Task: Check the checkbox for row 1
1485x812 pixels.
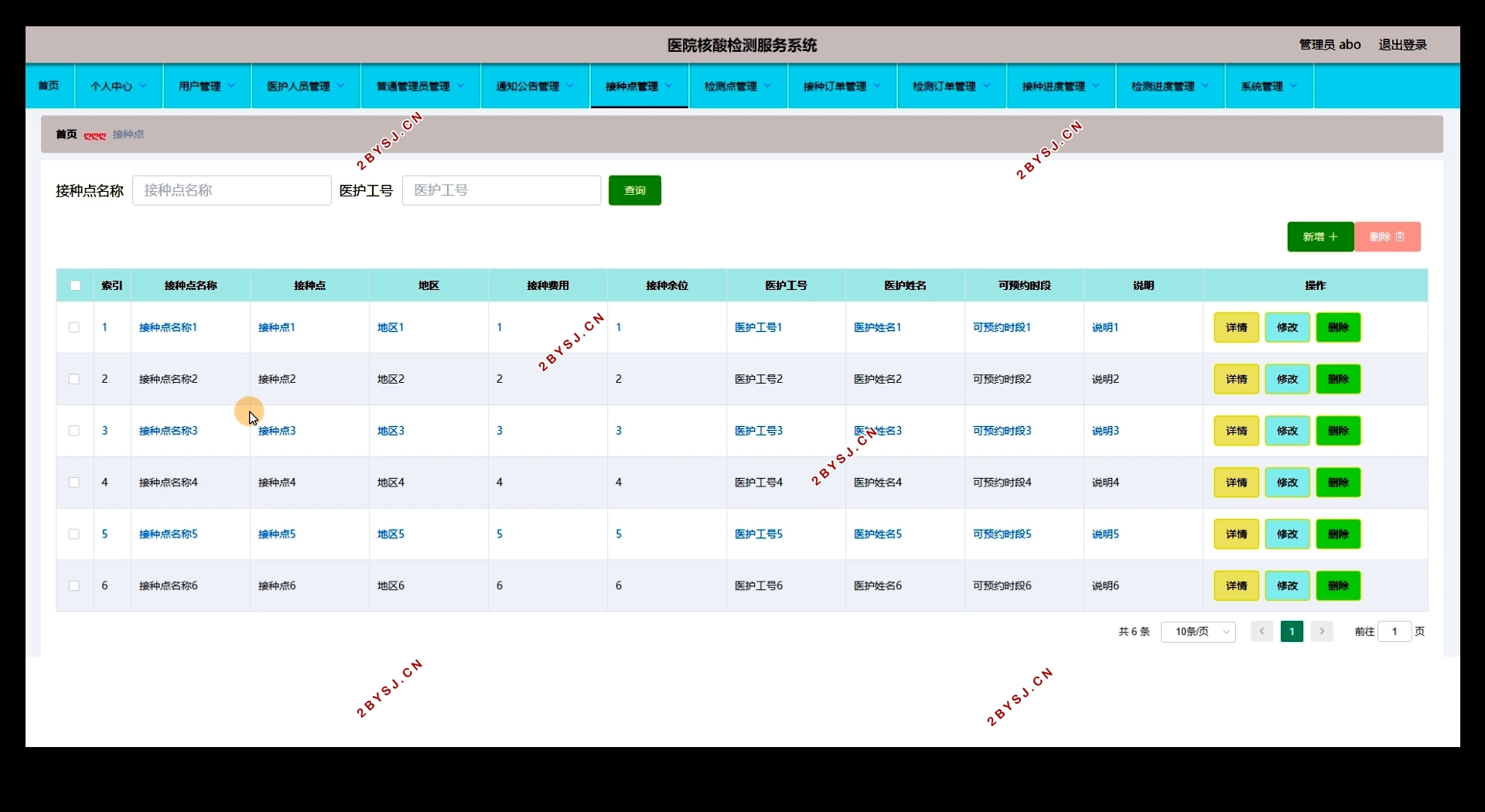Action: coord(74,327)
